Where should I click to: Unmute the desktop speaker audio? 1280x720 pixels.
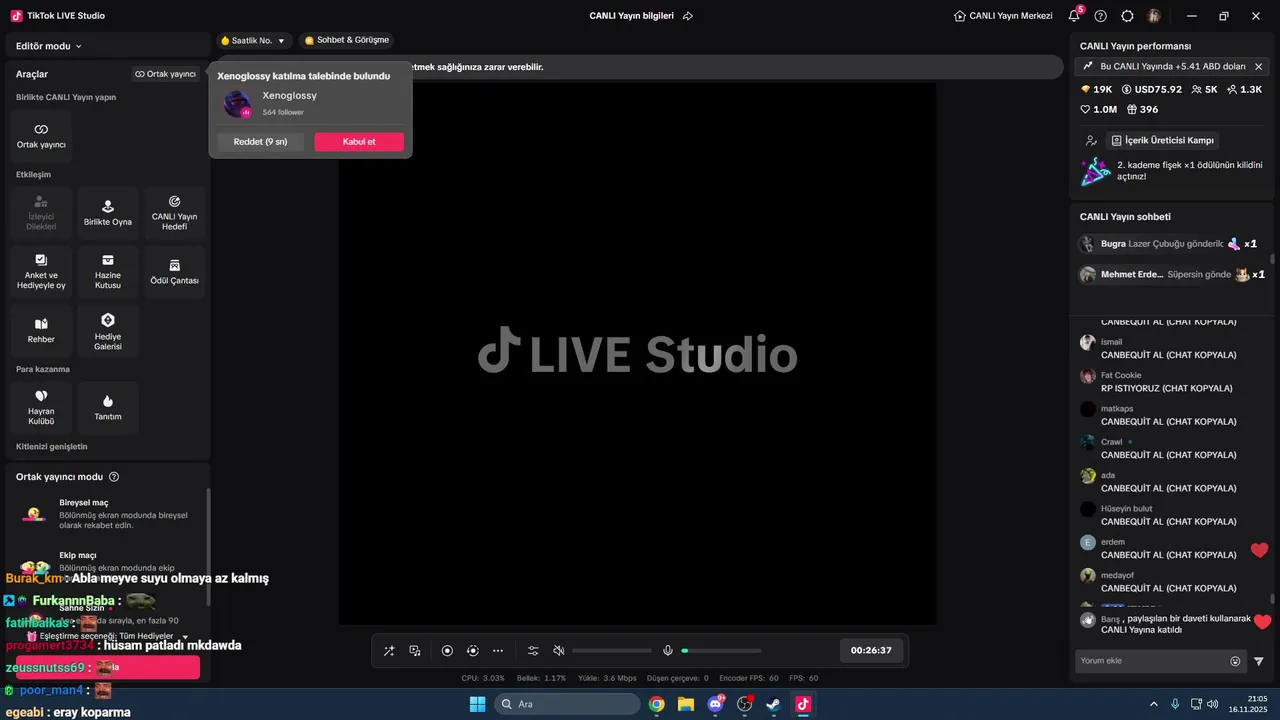tap(559, 651)
